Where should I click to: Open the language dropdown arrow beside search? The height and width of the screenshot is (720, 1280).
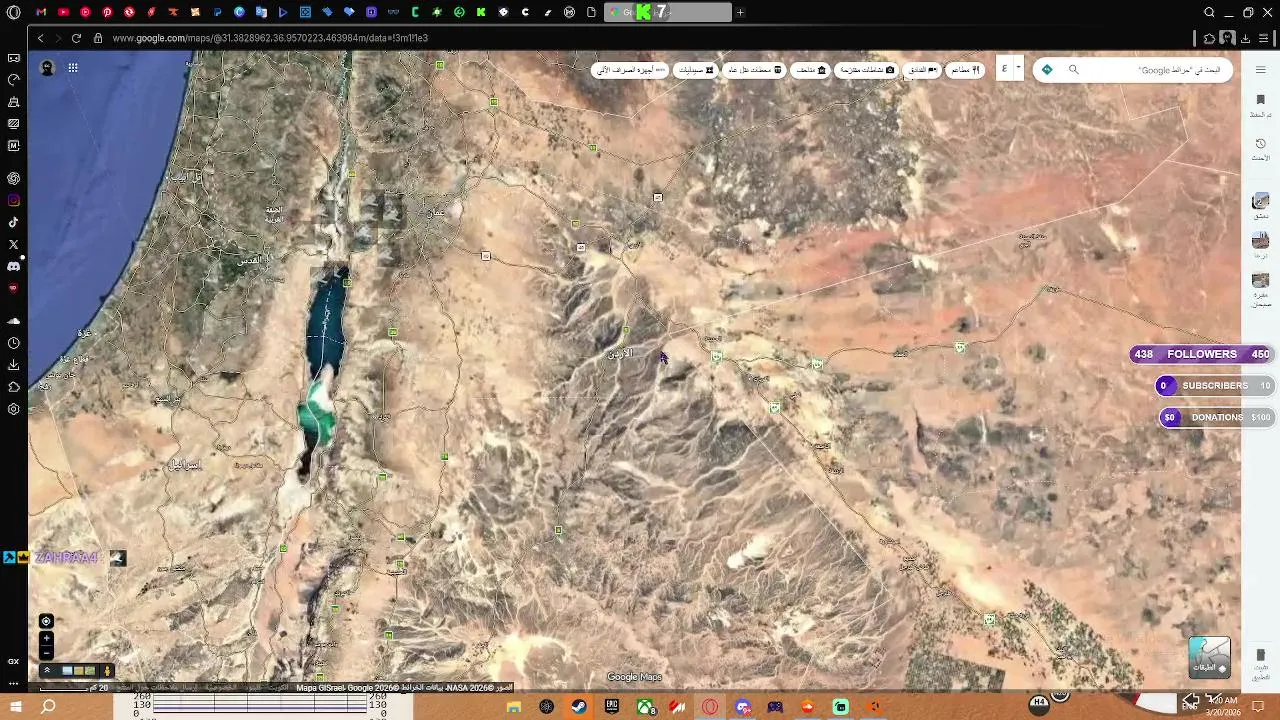coord(1018,68)
